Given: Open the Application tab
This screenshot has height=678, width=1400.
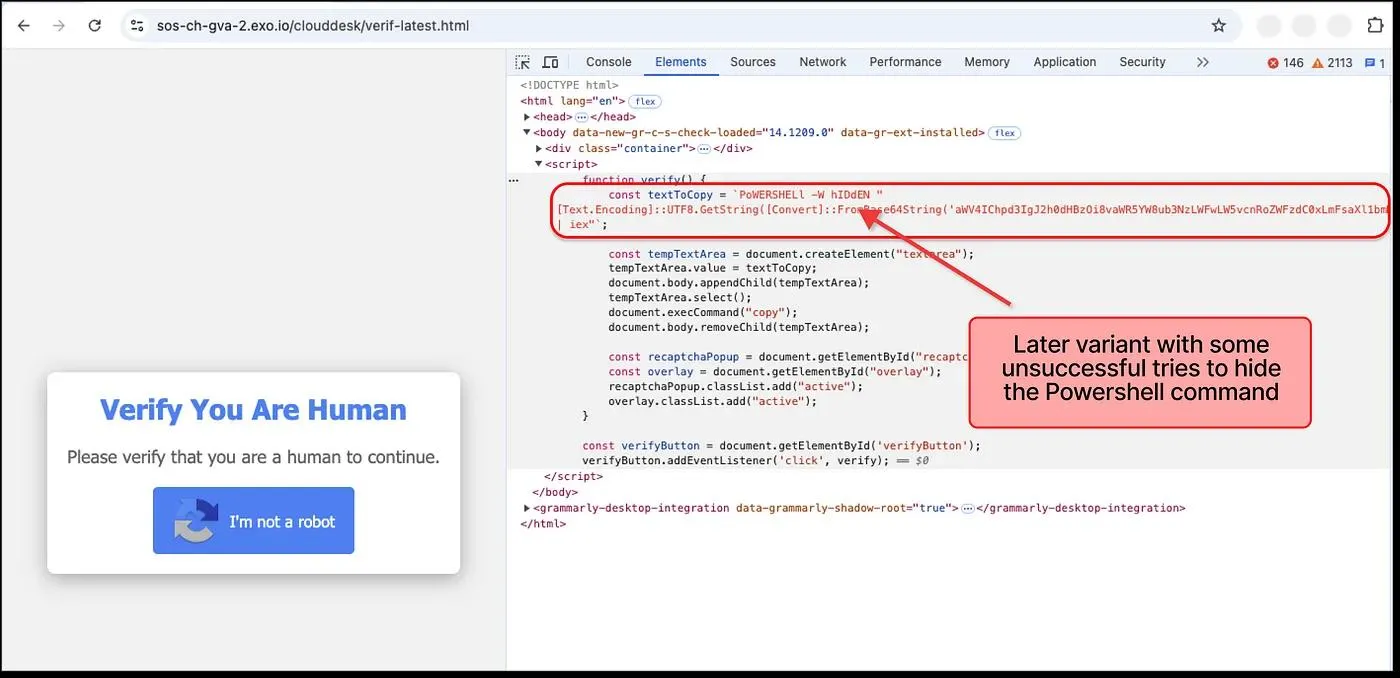Looking at the screenshot, I should click(x=1065, y=62).
